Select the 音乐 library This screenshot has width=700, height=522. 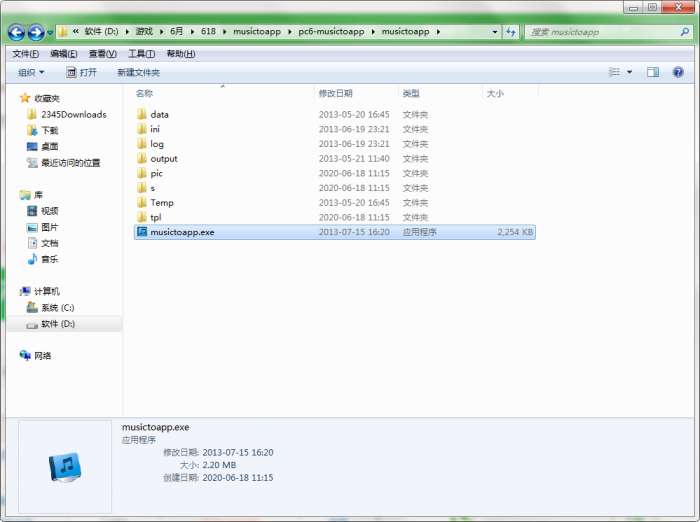pyautogui.click(x=50, y=259)
